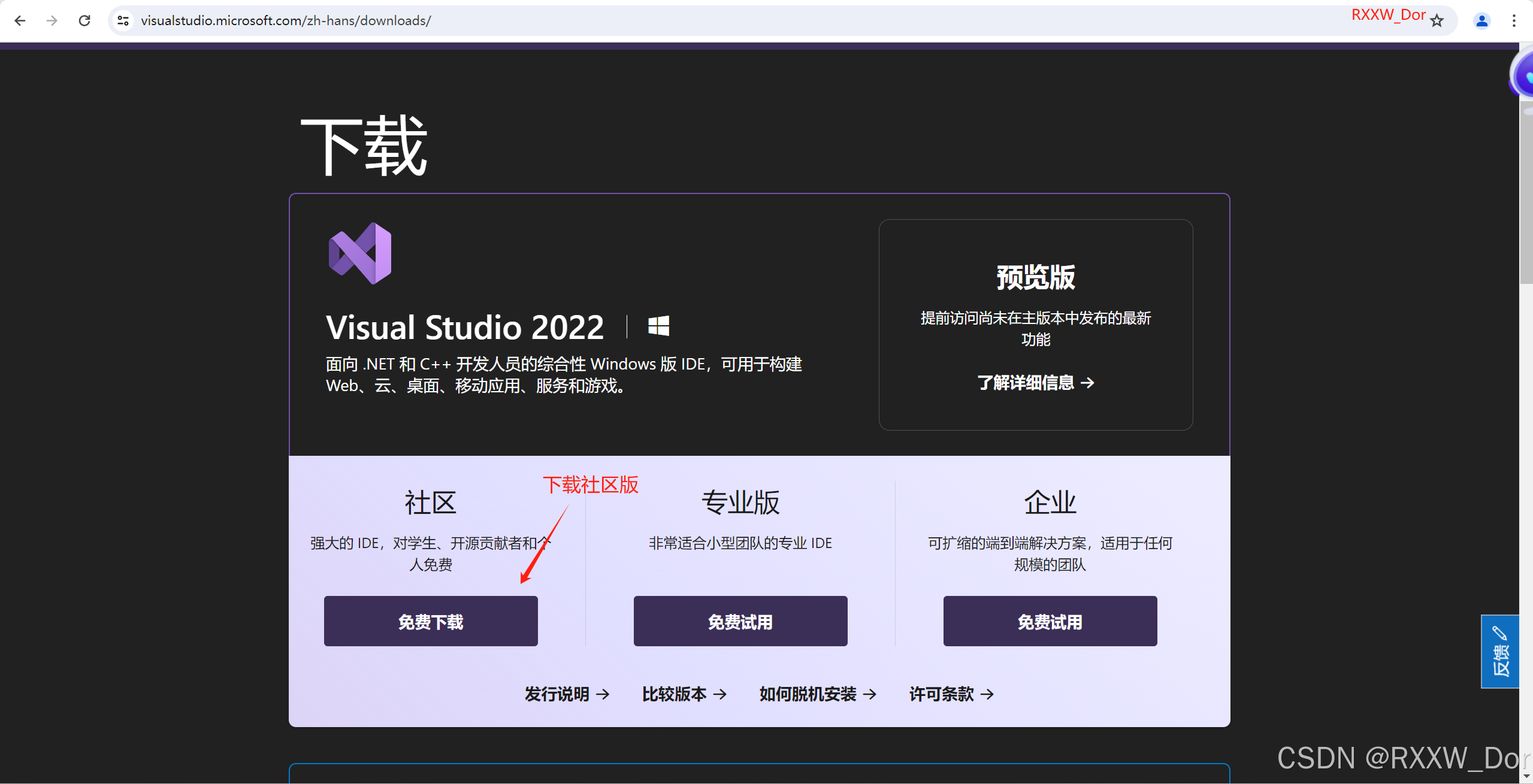
Task: Click 免费下载 for the Community edition
Action: click(x=431, y=621)
